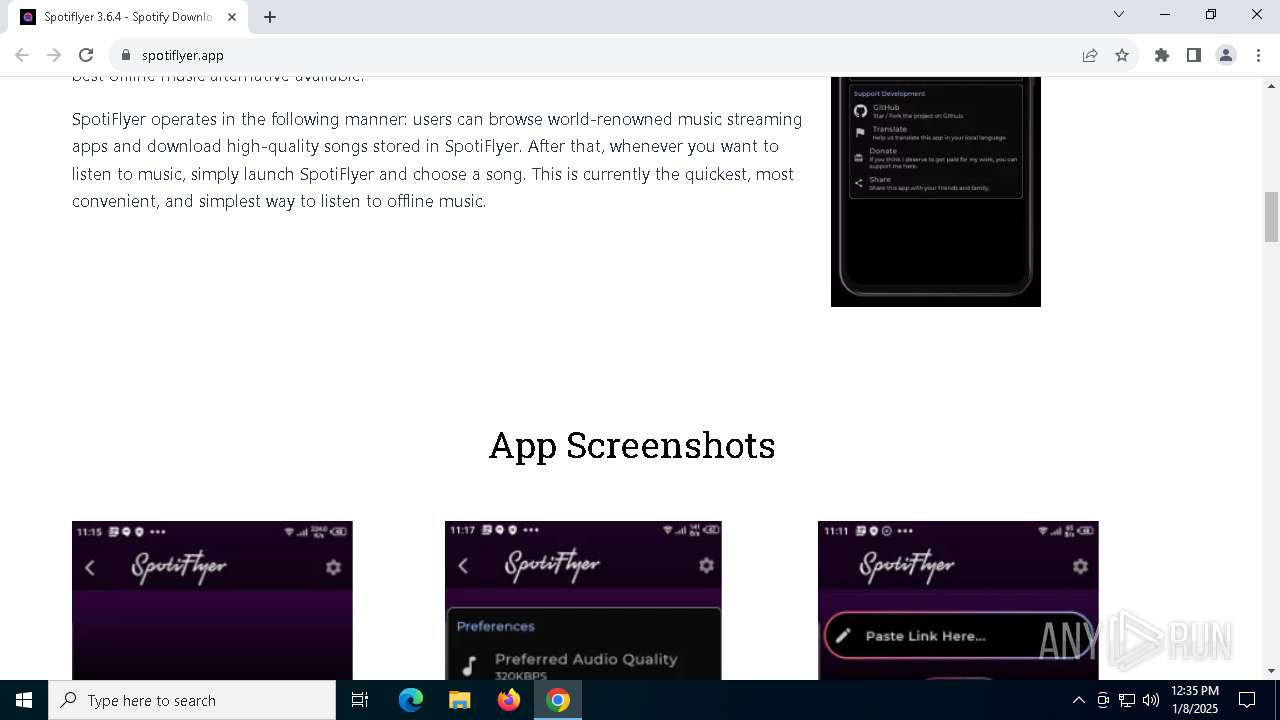
Task: Expand tab search chevron in title bar
Action: pos(1119,14)
